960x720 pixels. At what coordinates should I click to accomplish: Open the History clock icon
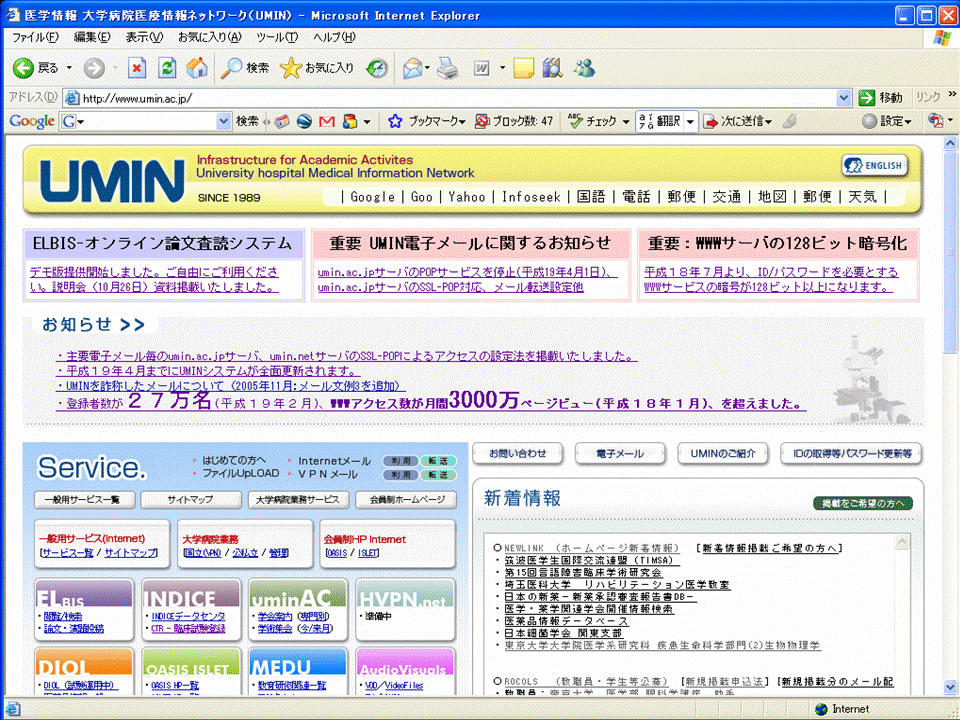click(377, 68)
